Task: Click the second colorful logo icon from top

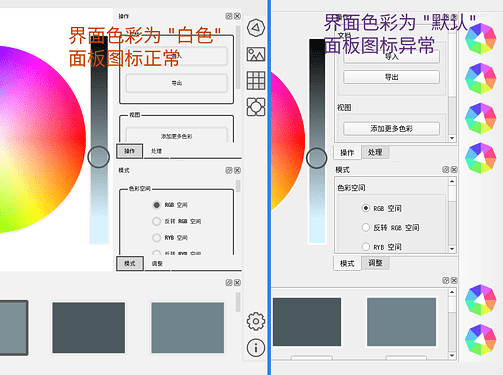Action: 481,79
